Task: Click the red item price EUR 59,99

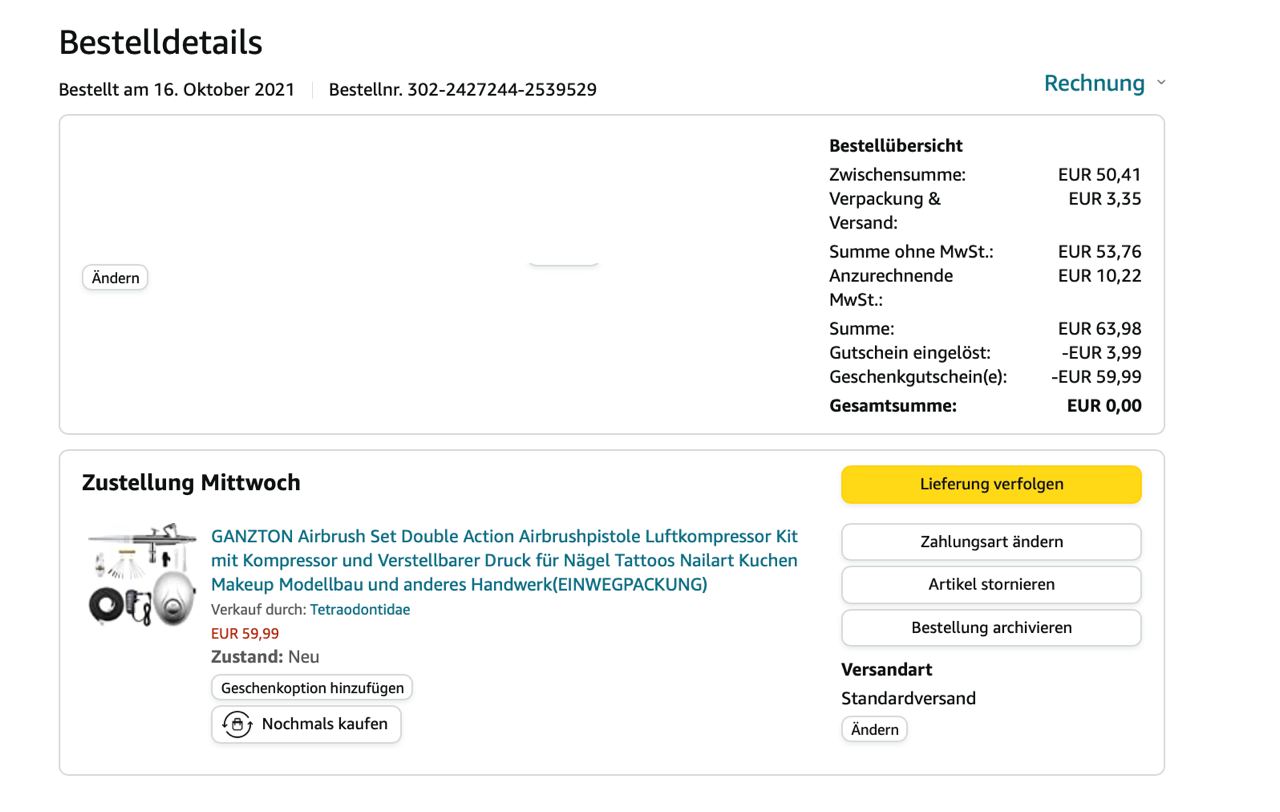Action: pos(245,633)
